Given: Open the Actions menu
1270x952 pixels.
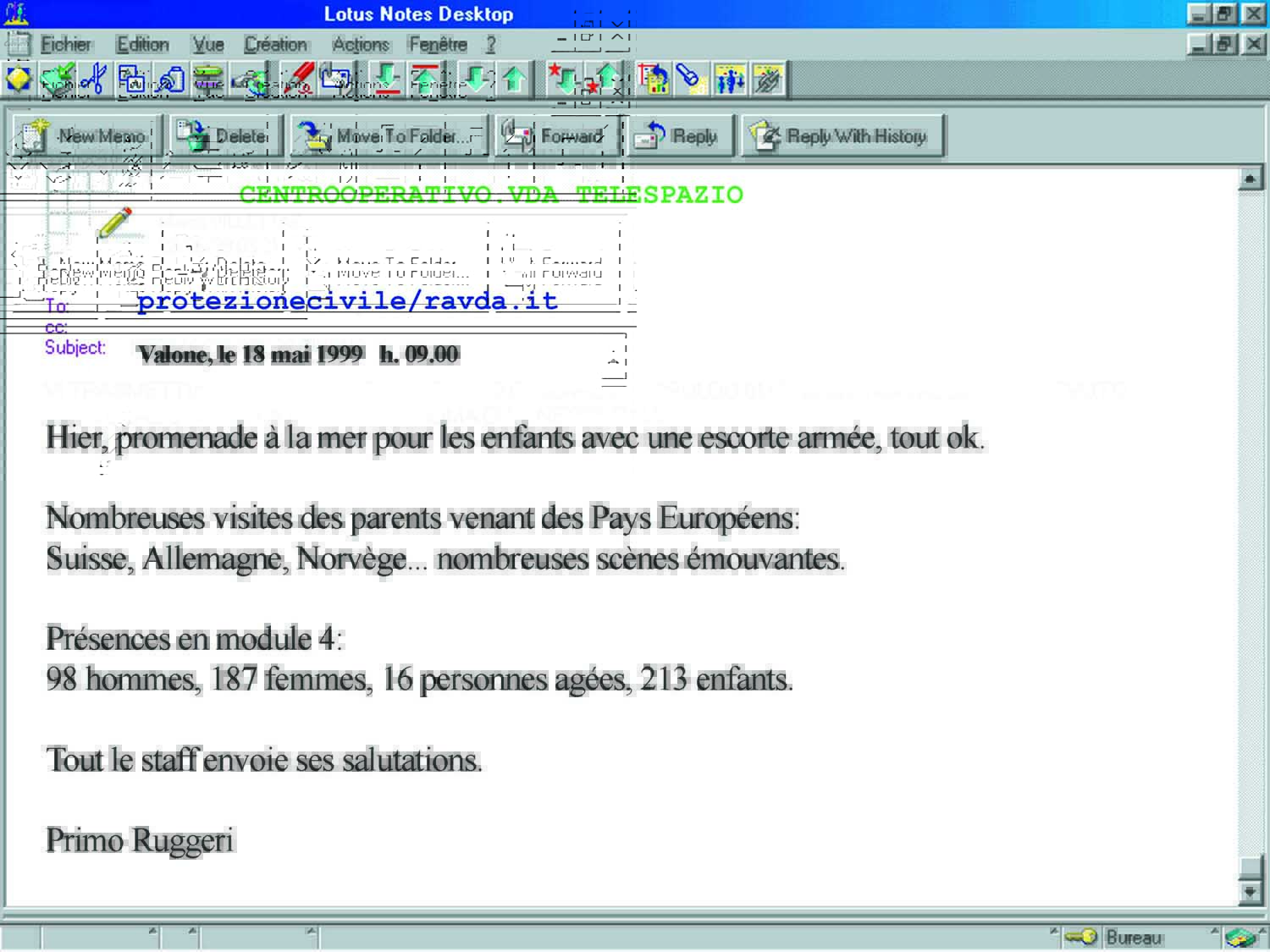Looking at the screenshot, I should (360, 44).
